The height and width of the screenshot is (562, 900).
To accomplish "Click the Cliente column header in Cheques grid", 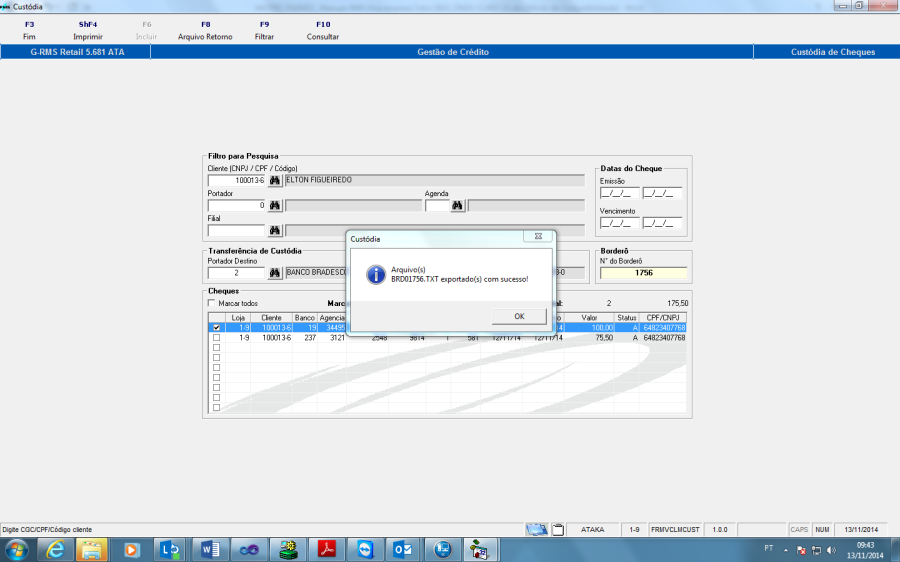I will [271, 317].
